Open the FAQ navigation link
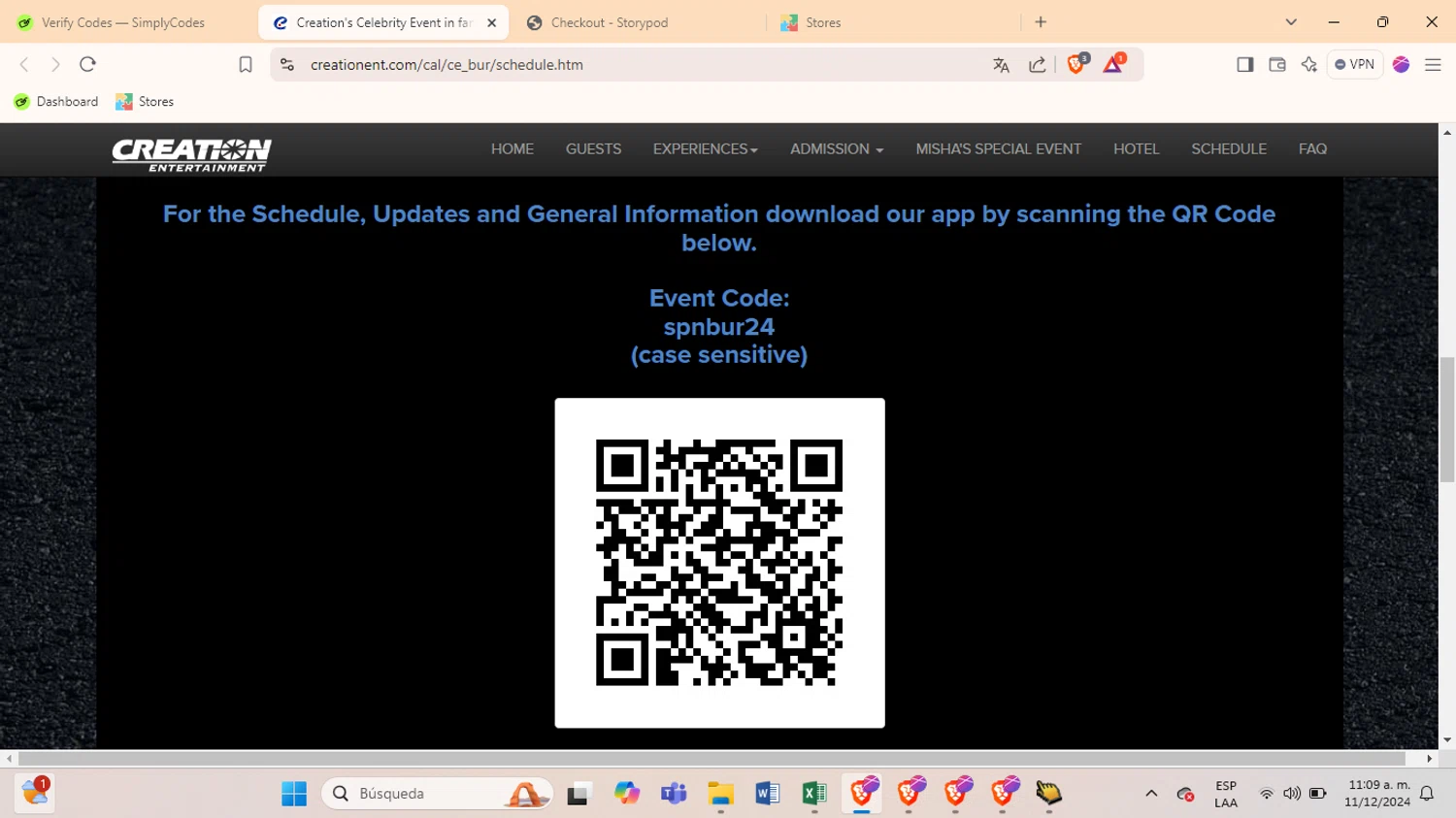The image size is (1456, 818). pos(1312,148)
